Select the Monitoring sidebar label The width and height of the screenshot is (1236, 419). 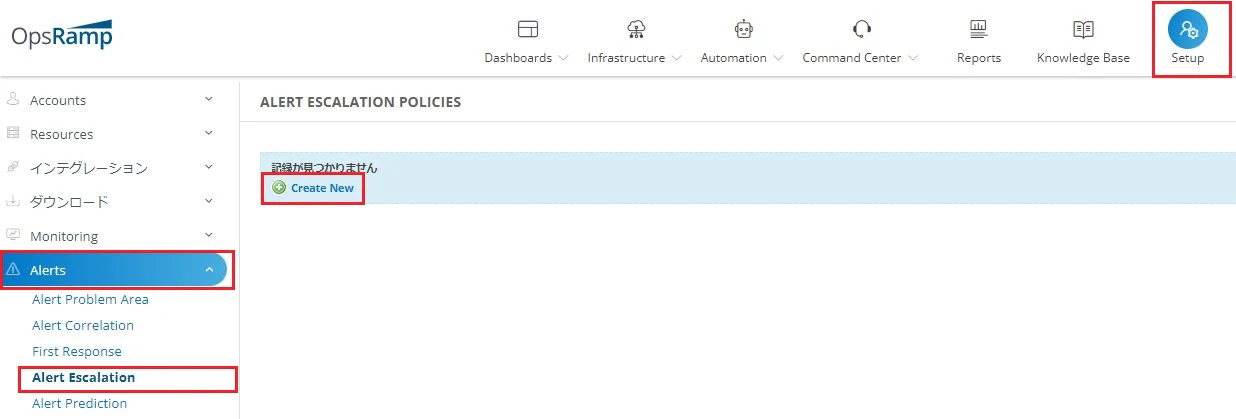(64, 236)
